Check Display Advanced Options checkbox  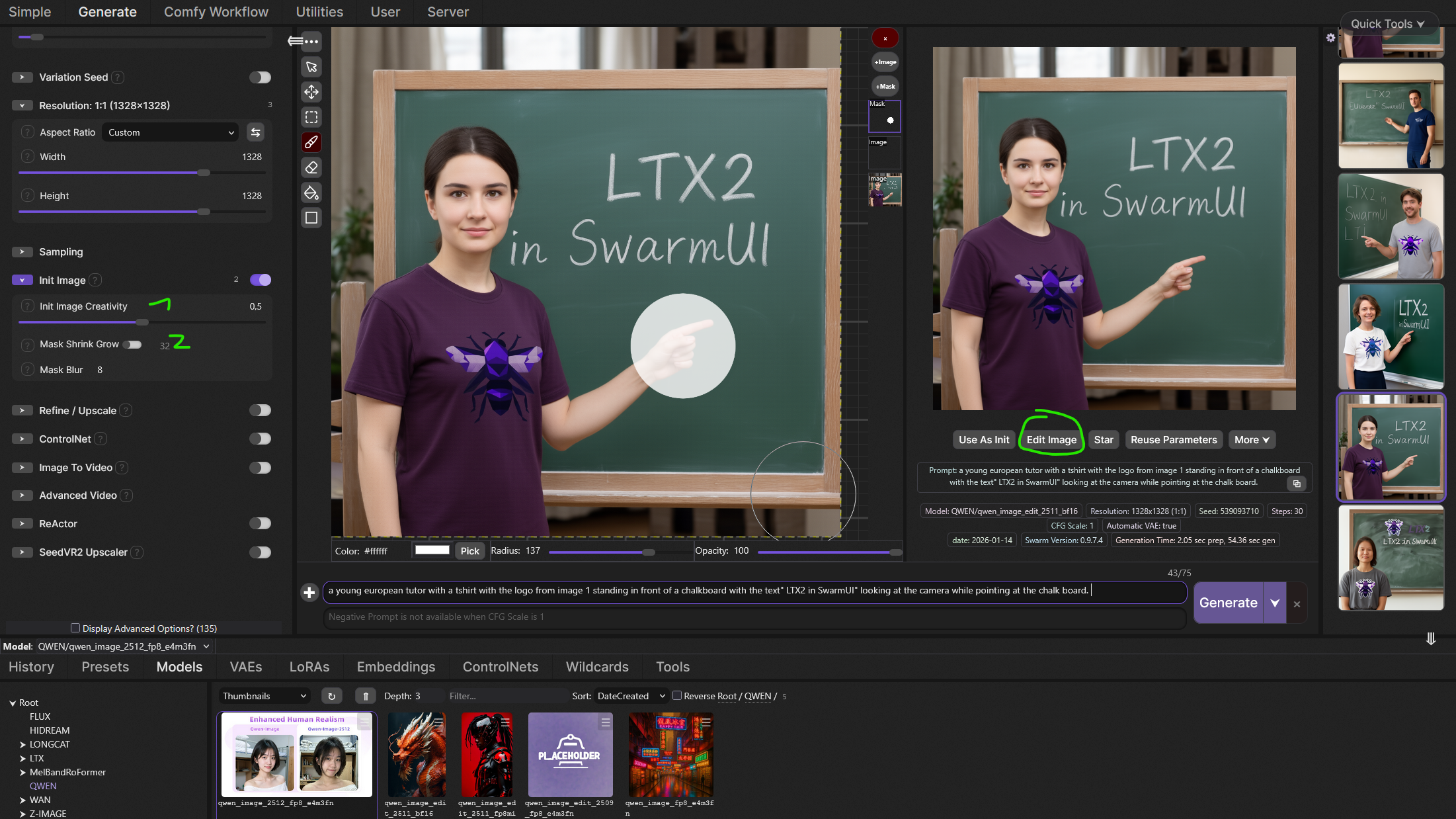point(75,628)
